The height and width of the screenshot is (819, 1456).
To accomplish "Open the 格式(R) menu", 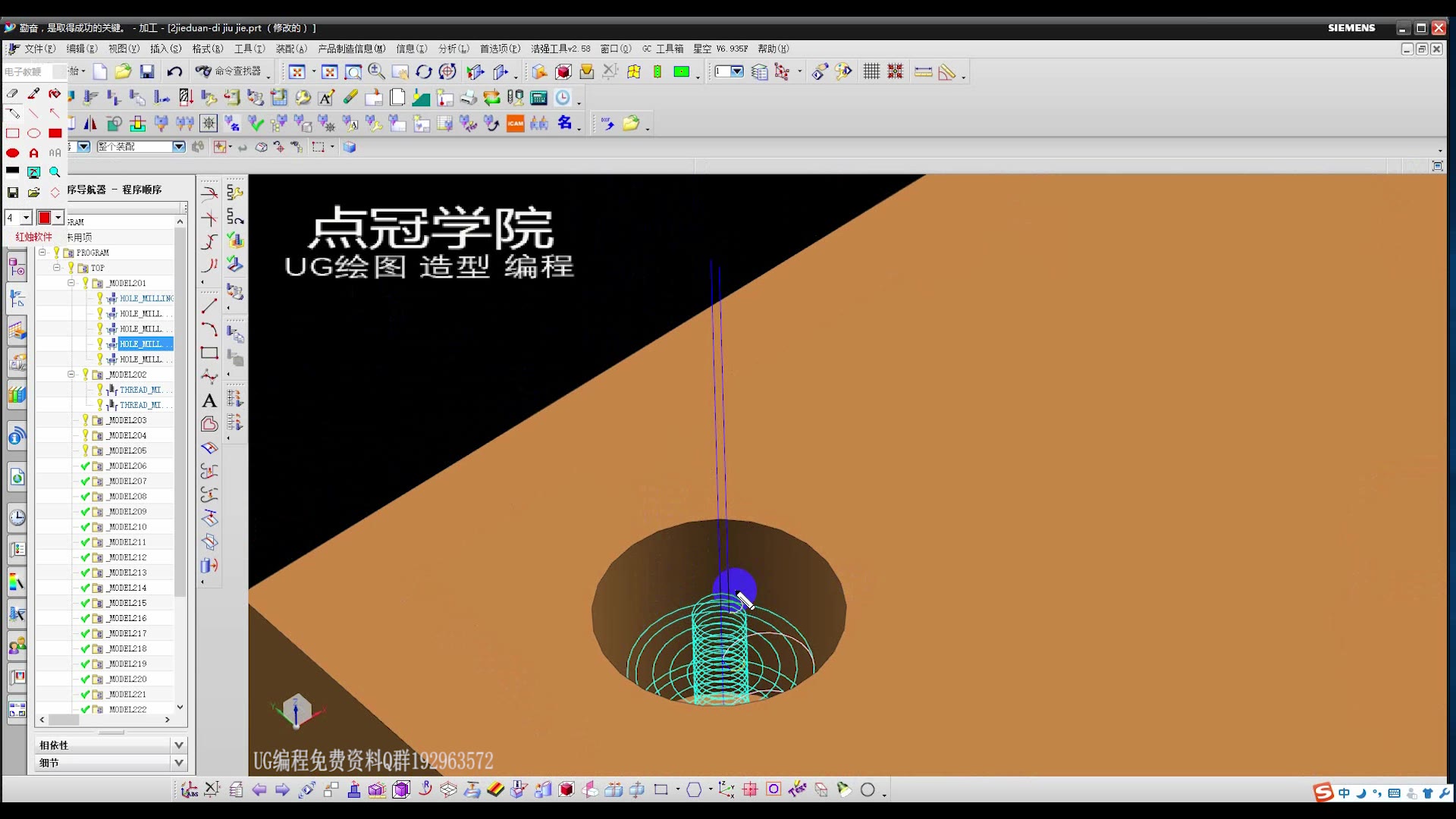I will 207,49.
